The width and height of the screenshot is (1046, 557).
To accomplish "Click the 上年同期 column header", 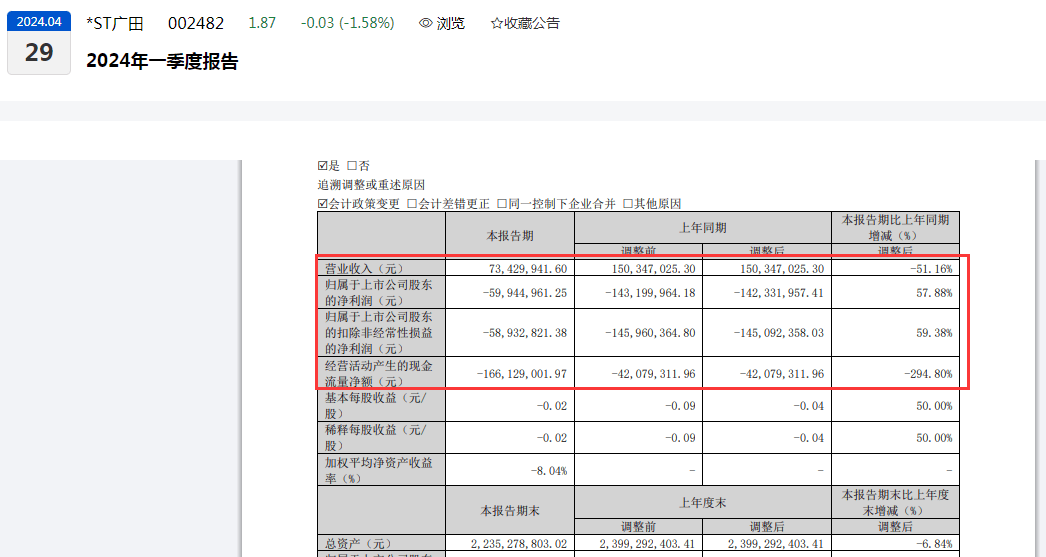I will 702,228.
